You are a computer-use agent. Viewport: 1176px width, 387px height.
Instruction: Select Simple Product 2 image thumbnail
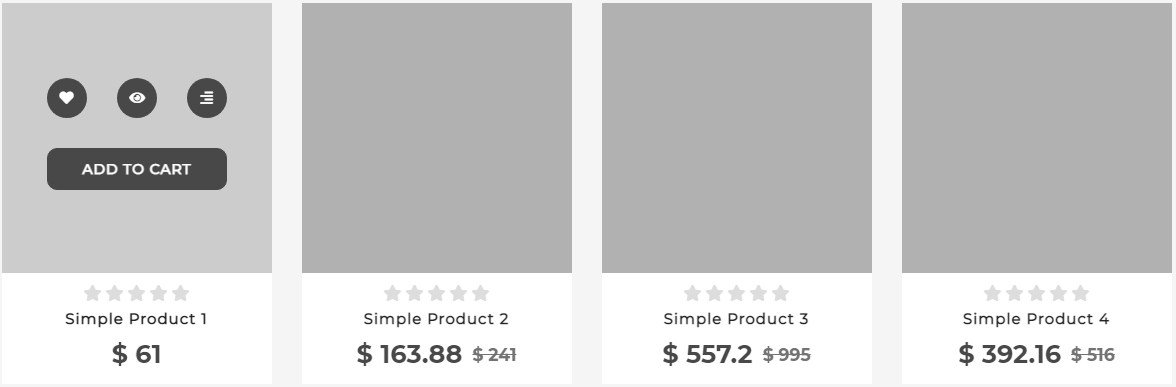coord(436,138)
